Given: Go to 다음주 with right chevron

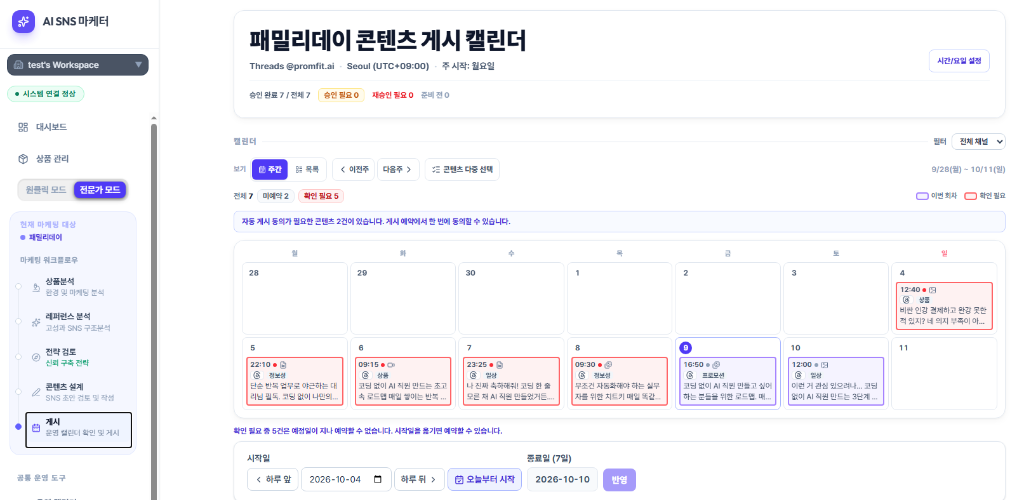Looking at the screenshot, I should pos(398,169).
